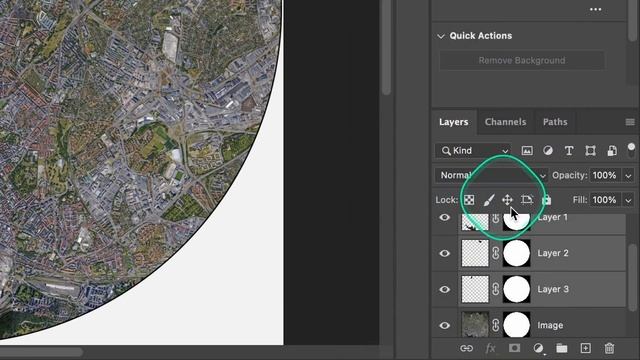The width and height of the screenshot is (640, 360).
Task: Lock transparent pixels icon
Action: tap(469, 200)
